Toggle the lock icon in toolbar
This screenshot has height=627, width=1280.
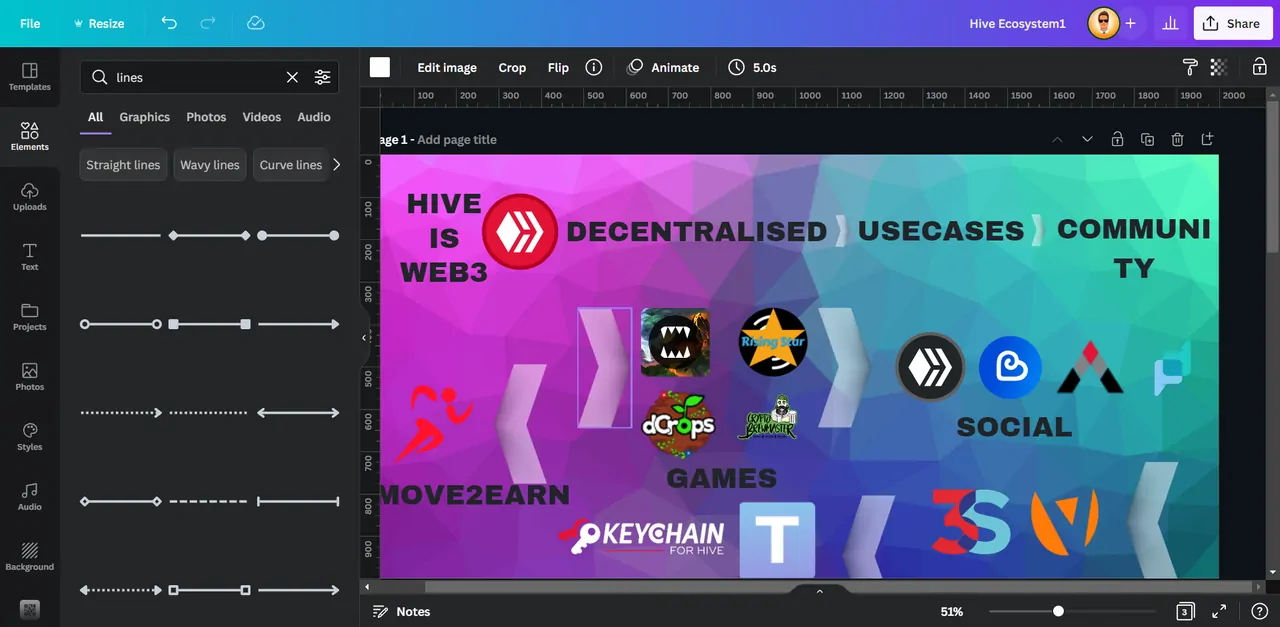coord(1260,67)
